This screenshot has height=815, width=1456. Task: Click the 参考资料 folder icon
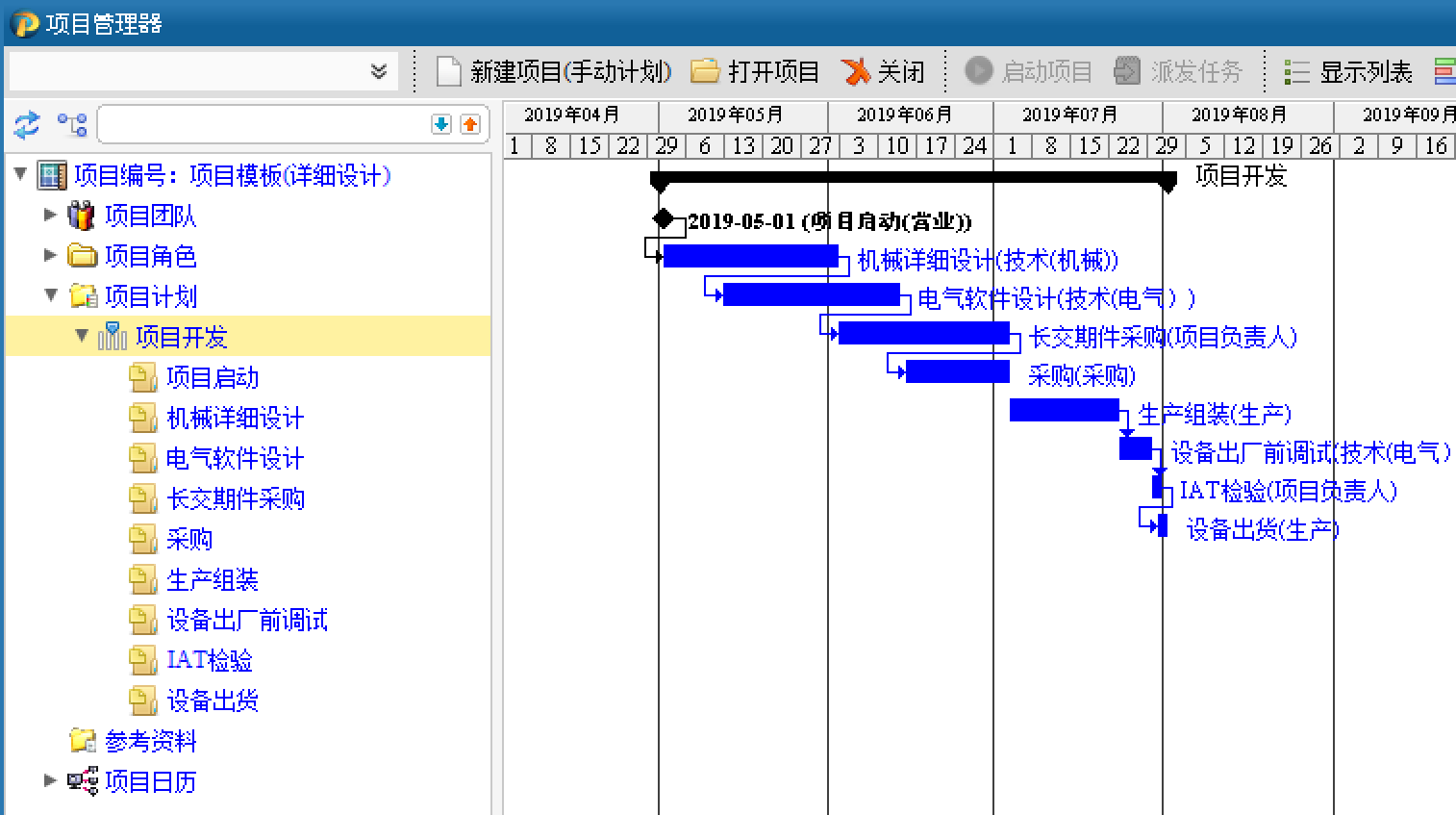[x=84, y=741]
